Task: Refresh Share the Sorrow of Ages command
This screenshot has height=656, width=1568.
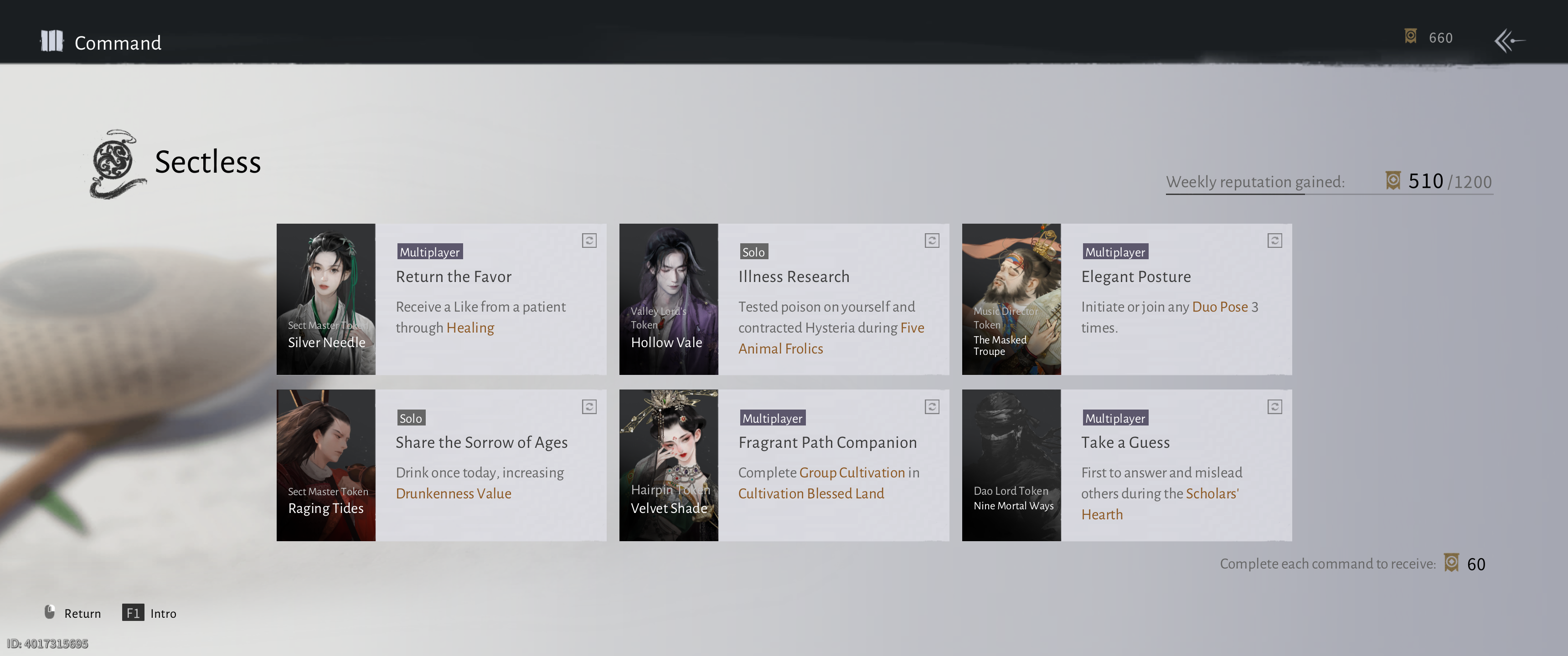Action: coord(588,406)
